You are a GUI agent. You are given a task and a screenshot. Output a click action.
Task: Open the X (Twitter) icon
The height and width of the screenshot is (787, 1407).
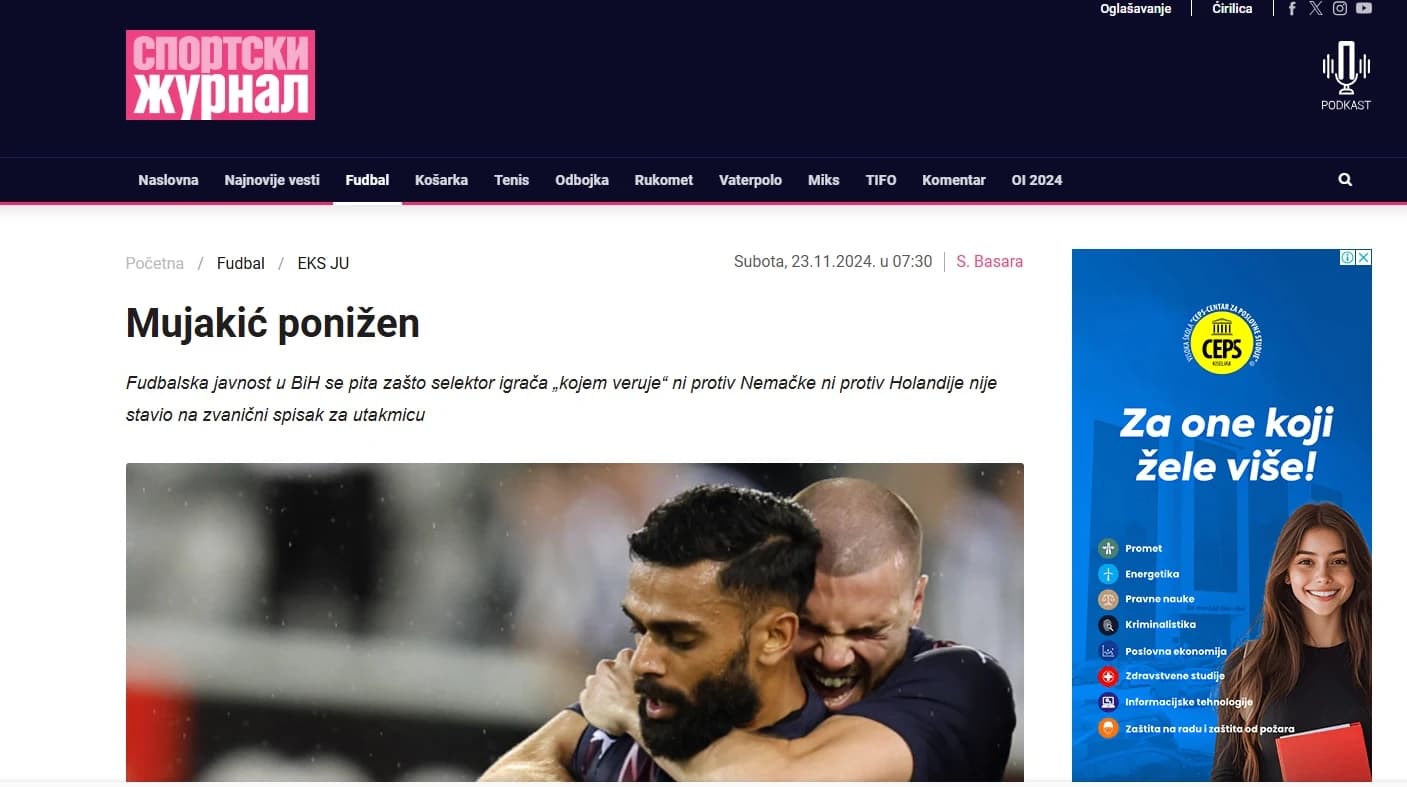(1316, 8)
